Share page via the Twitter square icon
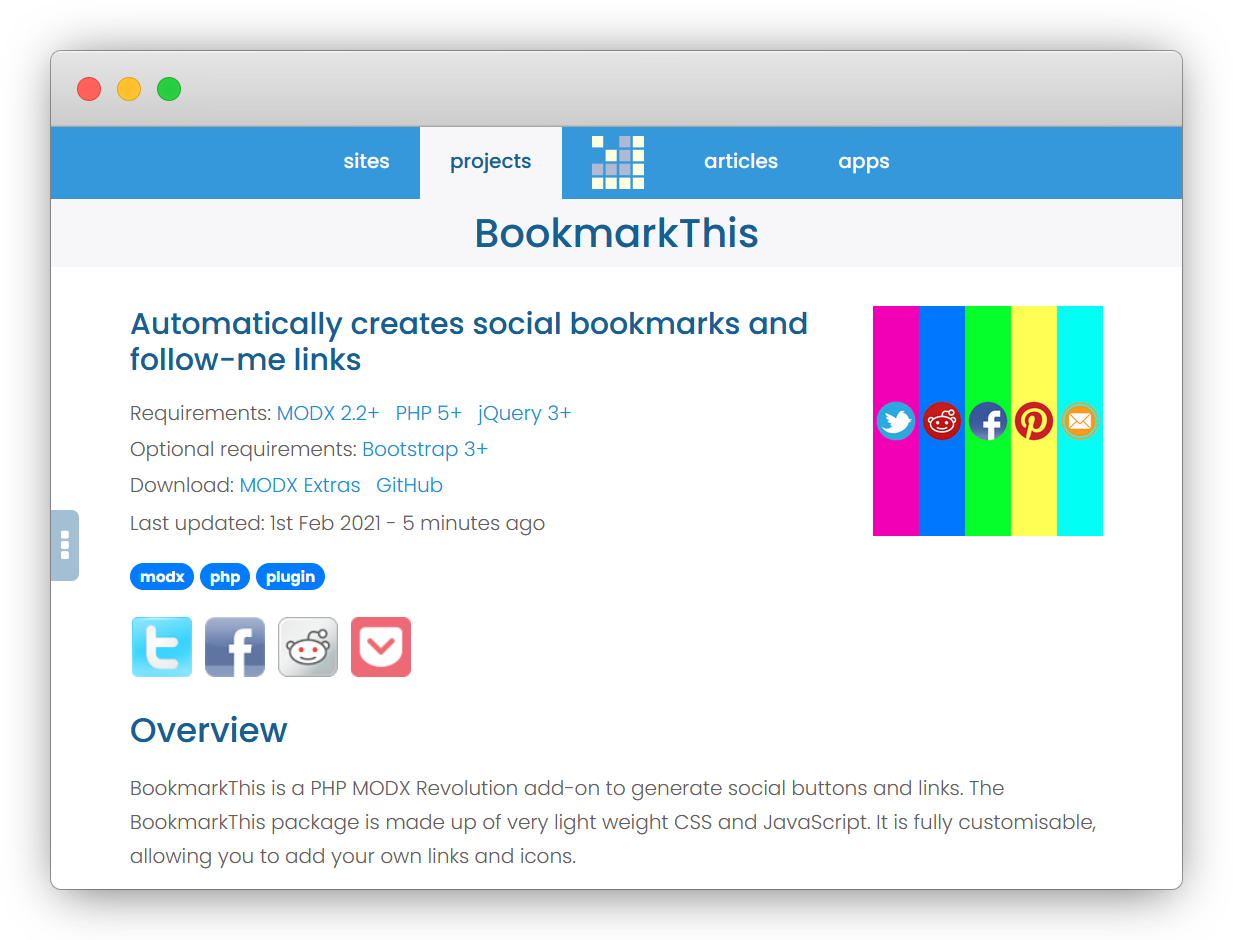The image size is (1233, 940). [x=162, y=647]
